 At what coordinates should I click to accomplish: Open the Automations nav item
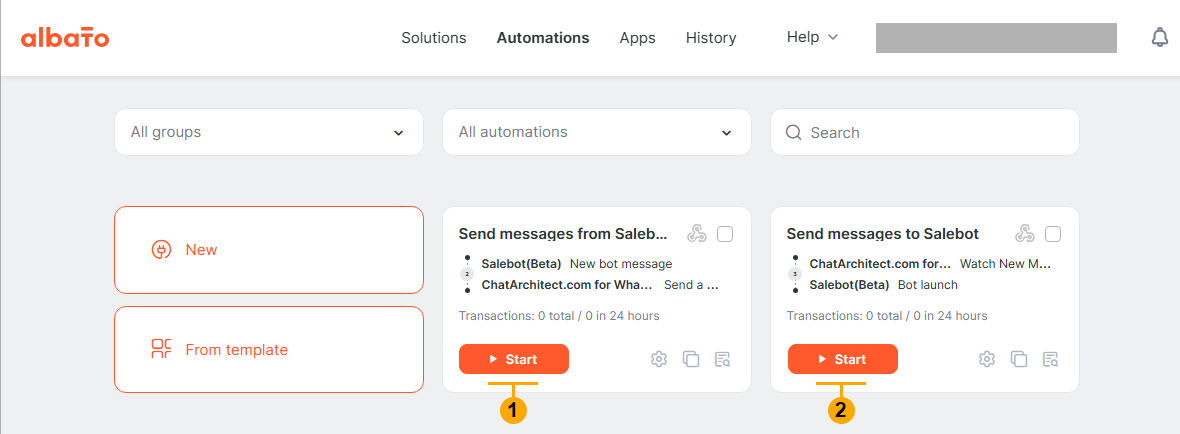click(543, 38)
